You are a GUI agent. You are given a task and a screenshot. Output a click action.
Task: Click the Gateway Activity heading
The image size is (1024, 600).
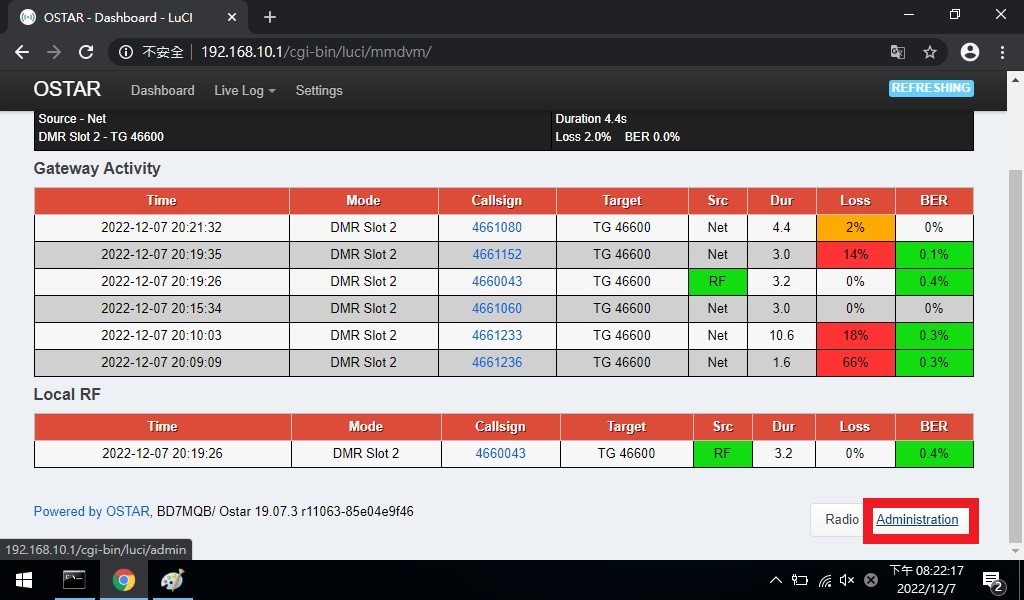pos(97,168)
